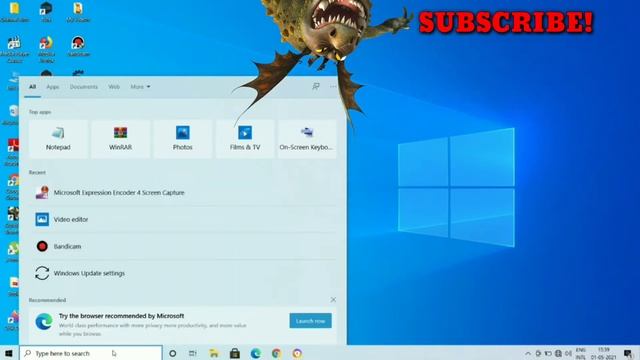Open the taskbar icon right of Chrome
Viewport: 640px width, 360px height.
click(x=297, y=353)
